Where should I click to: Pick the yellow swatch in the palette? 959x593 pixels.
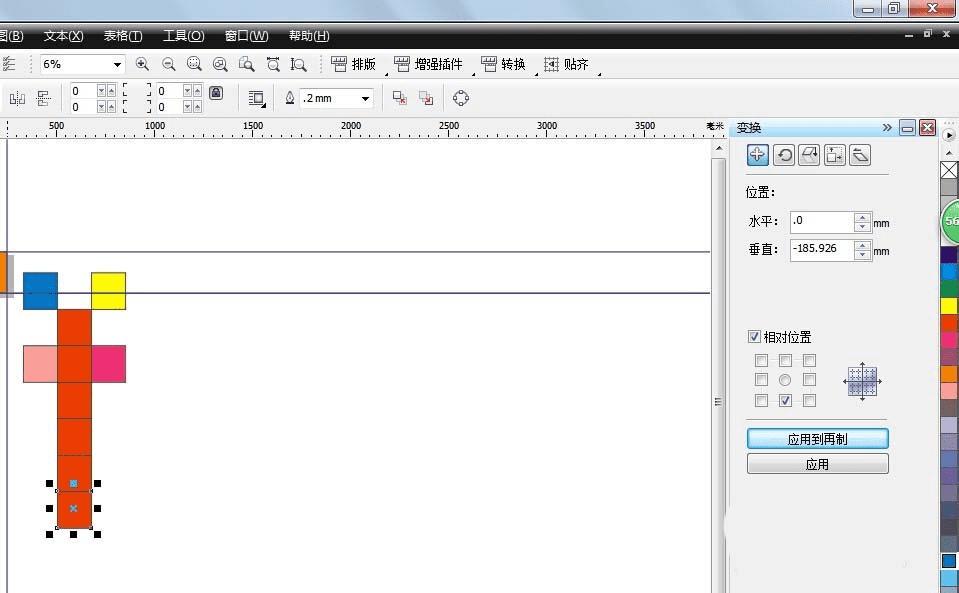coord(949,305)
